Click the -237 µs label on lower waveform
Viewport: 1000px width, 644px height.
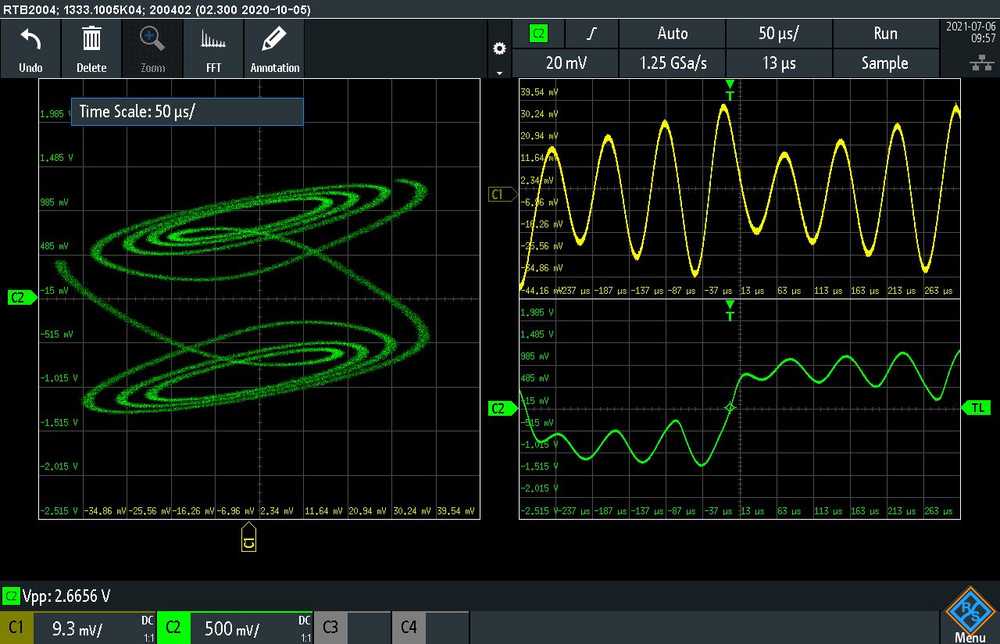tap(574, 511)
